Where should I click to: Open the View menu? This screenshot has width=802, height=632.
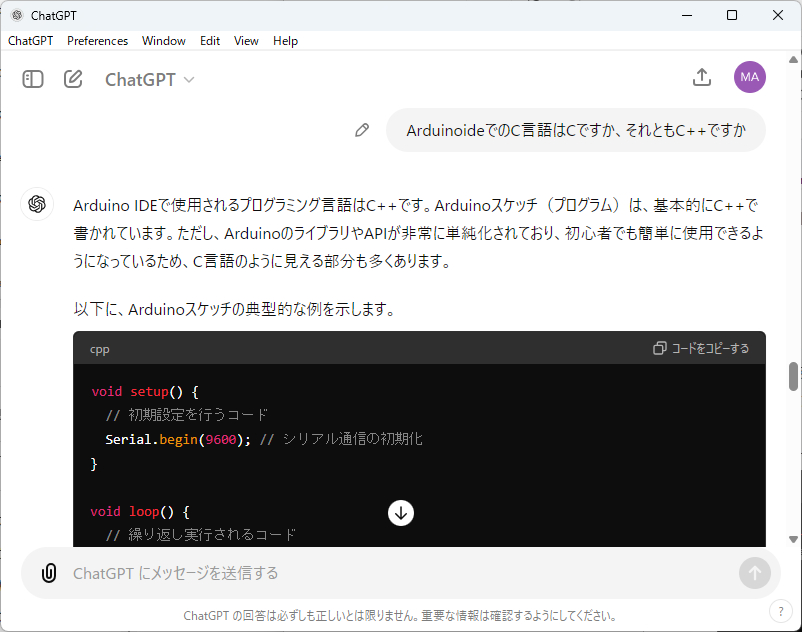click(x=246, y=41)
